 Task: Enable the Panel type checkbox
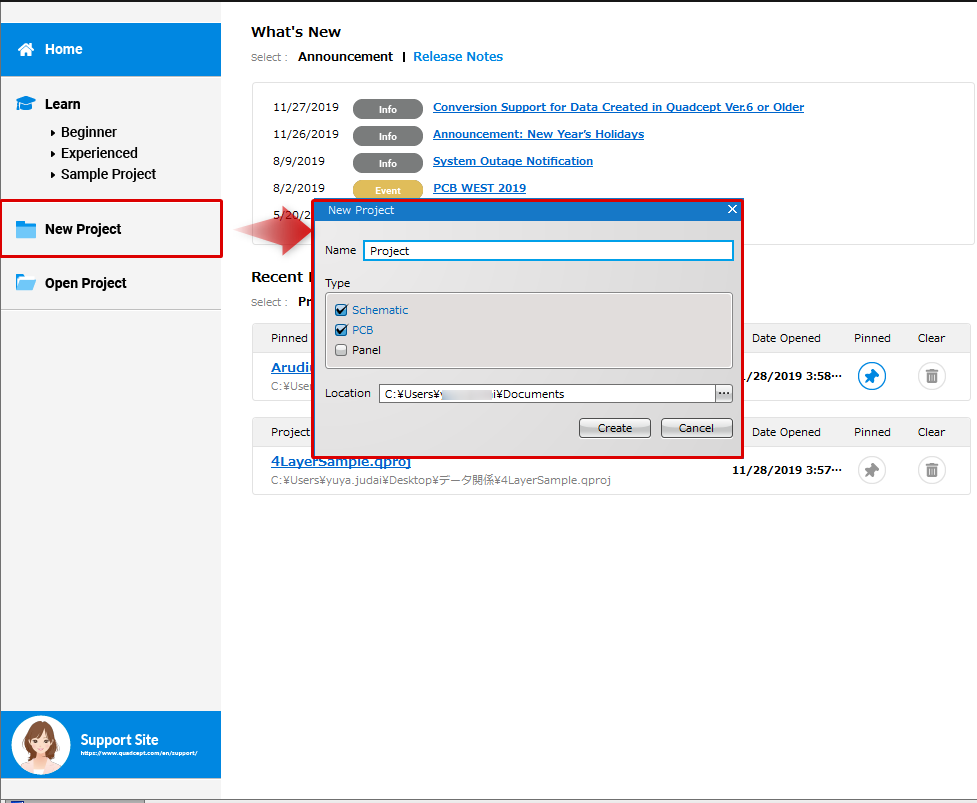[x=341, y=350]
